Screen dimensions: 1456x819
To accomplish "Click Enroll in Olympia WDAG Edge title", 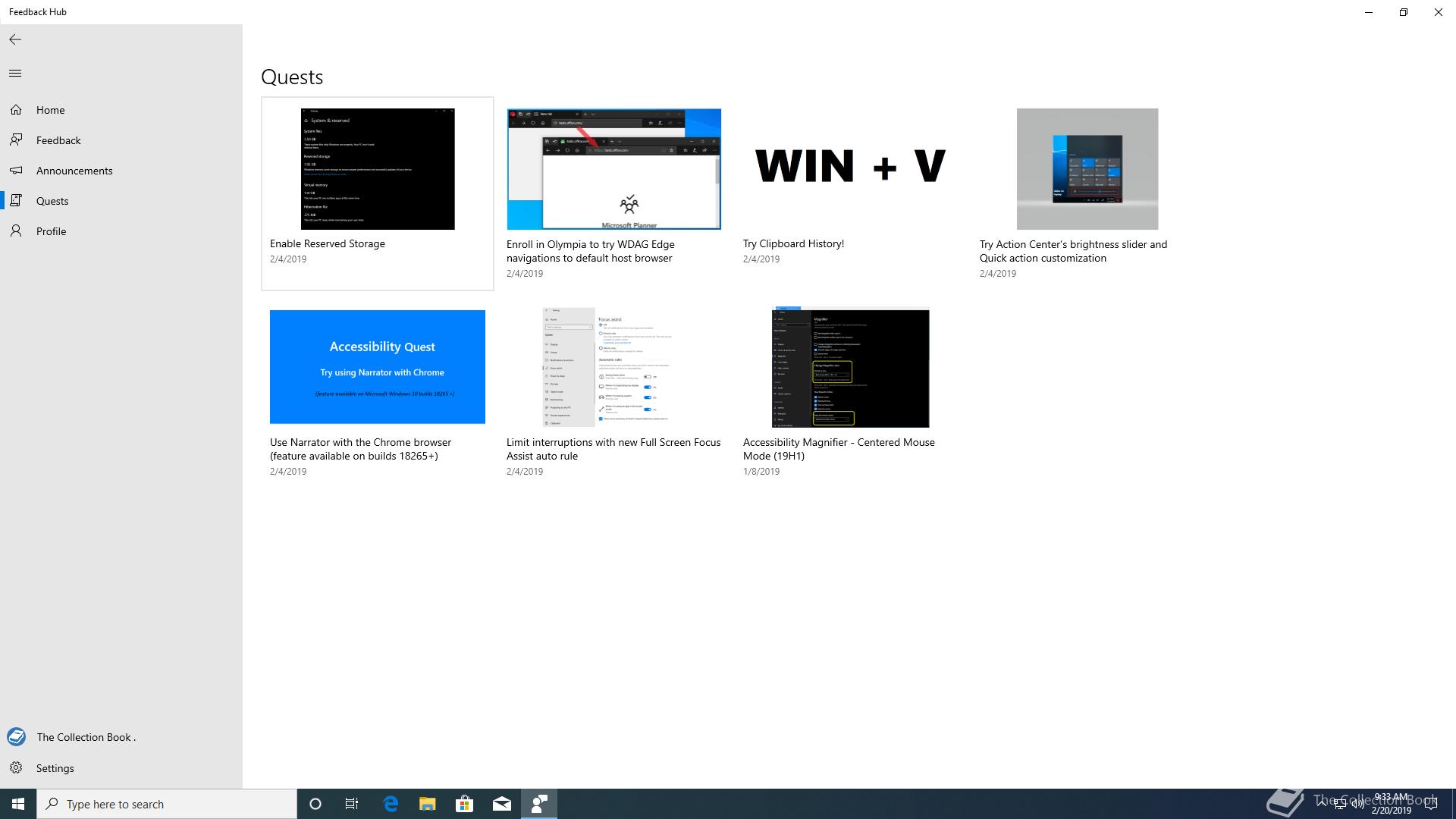I will pyautogui.click(x=591, y=251).
